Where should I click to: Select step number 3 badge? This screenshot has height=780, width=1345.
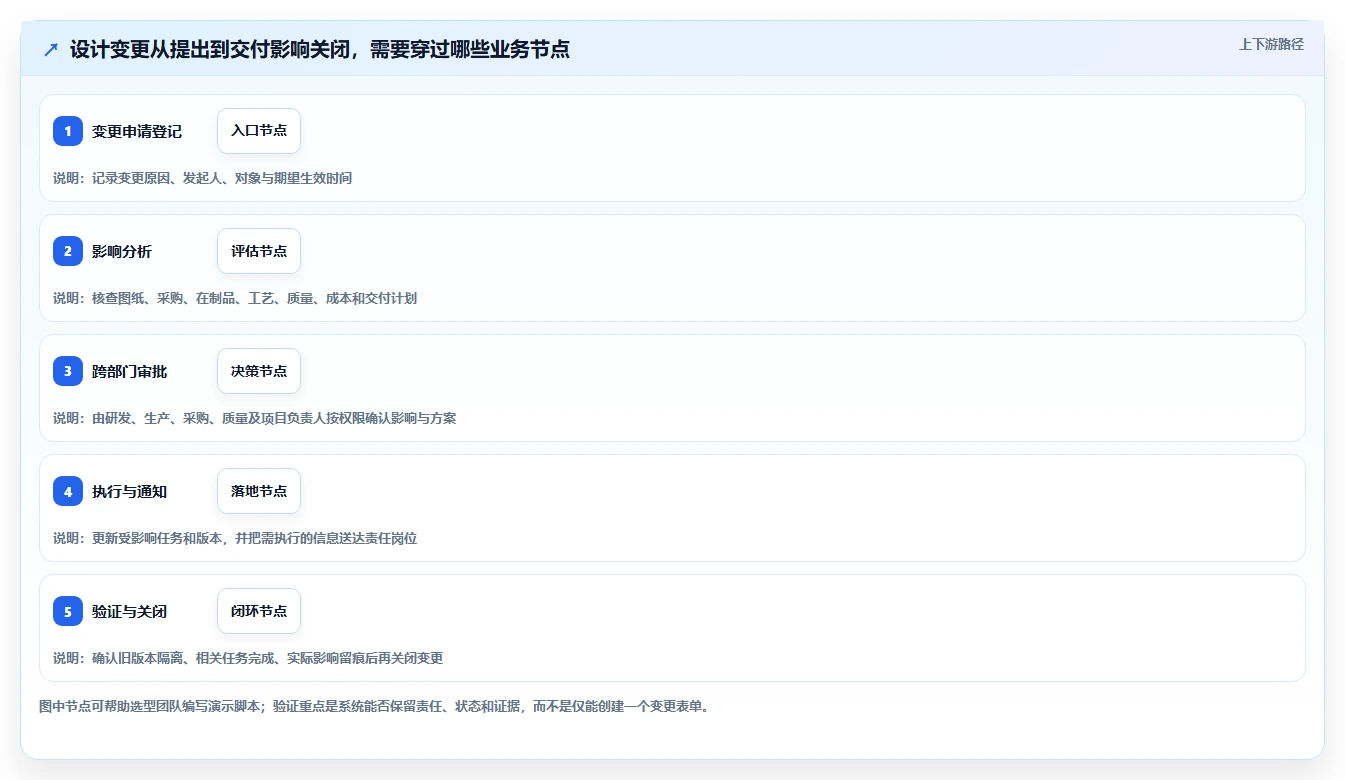68,371
